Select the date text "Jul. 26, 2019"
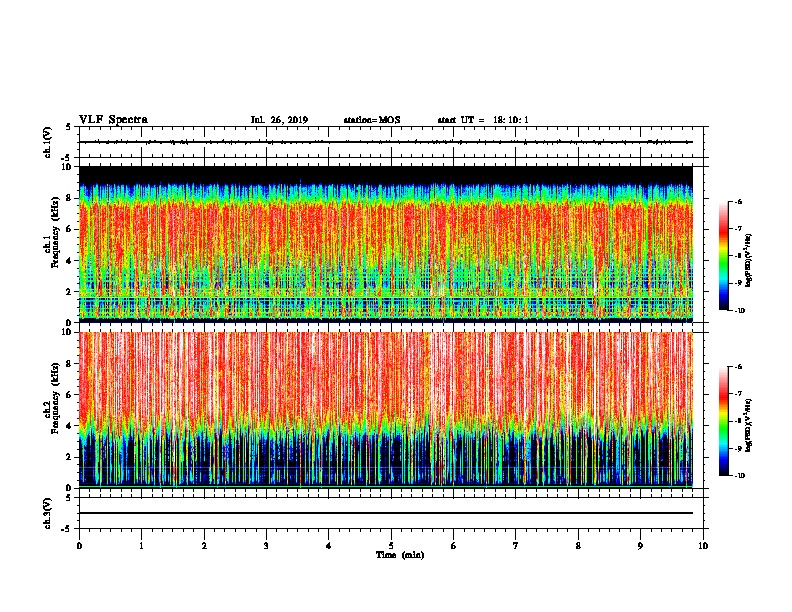792x612 pixels. tap(279, 120)
